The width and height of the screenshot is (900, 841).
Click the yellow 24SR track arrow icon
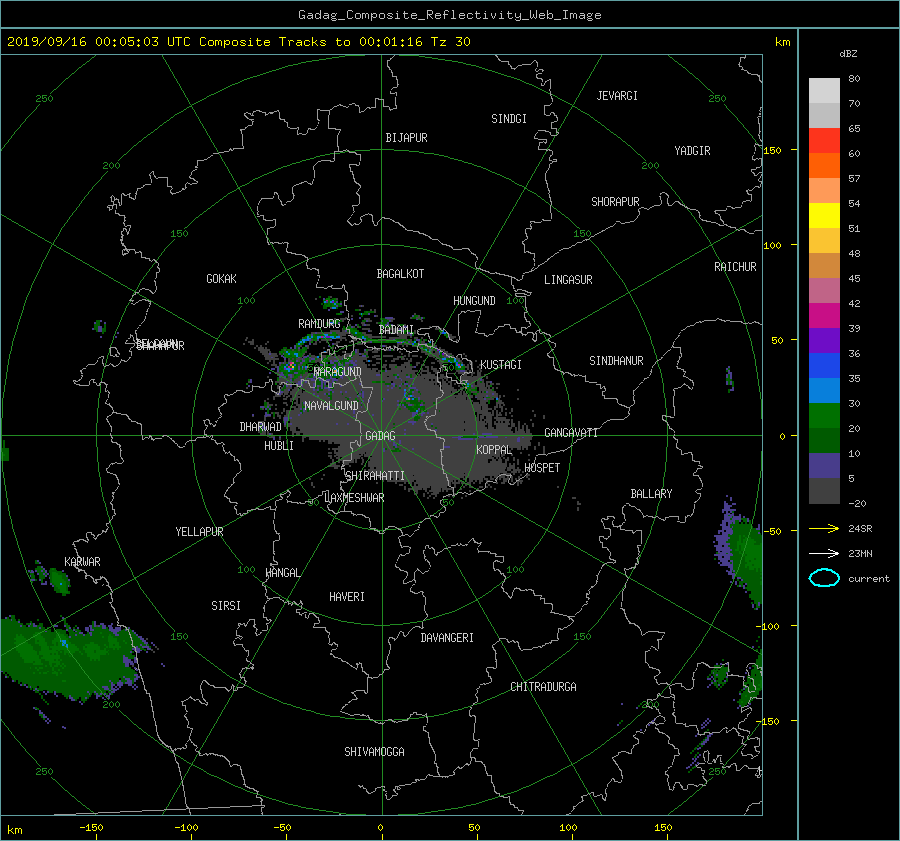click(x=824, y=528)
